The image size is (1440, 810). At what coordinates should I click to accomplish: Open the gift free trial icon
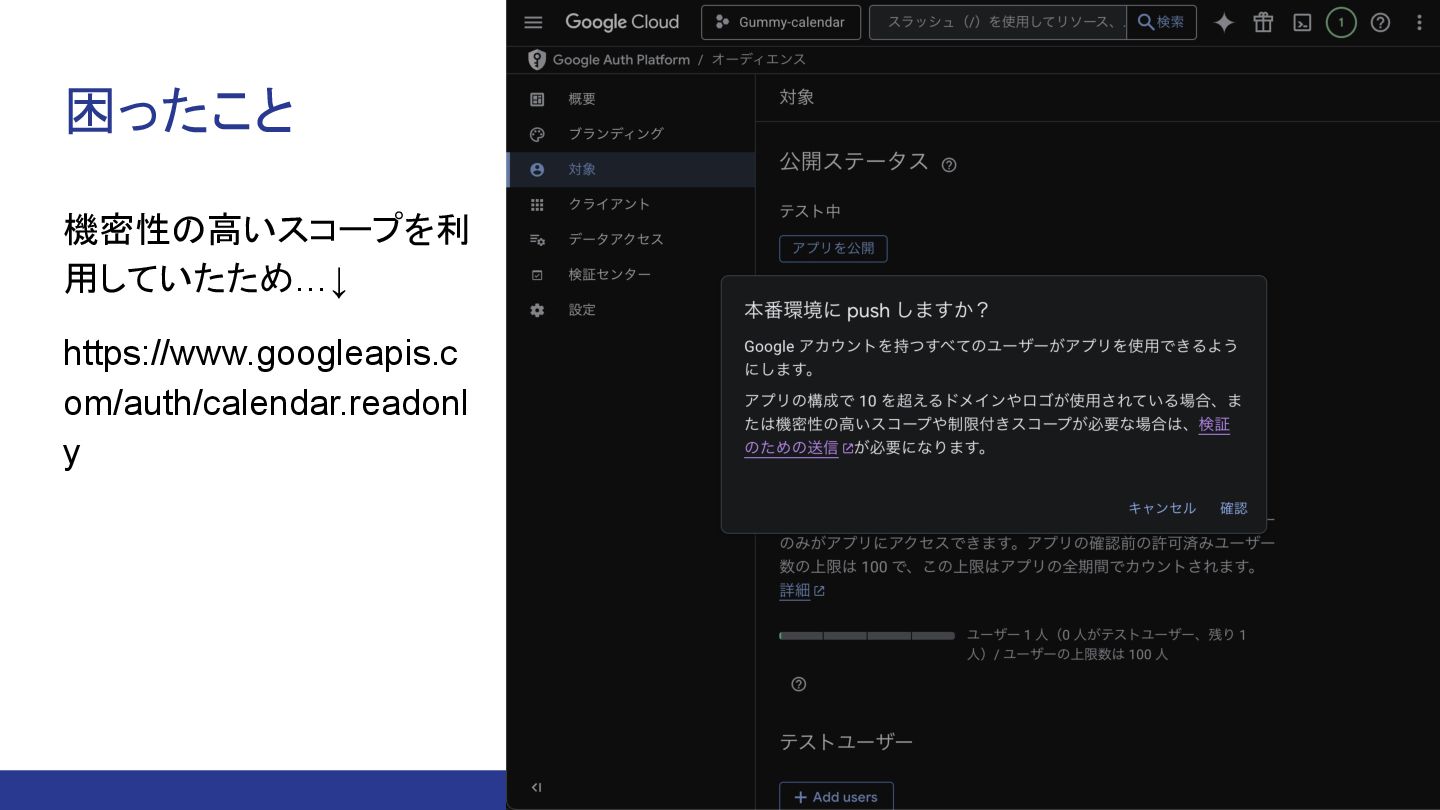click(1263, 22)
